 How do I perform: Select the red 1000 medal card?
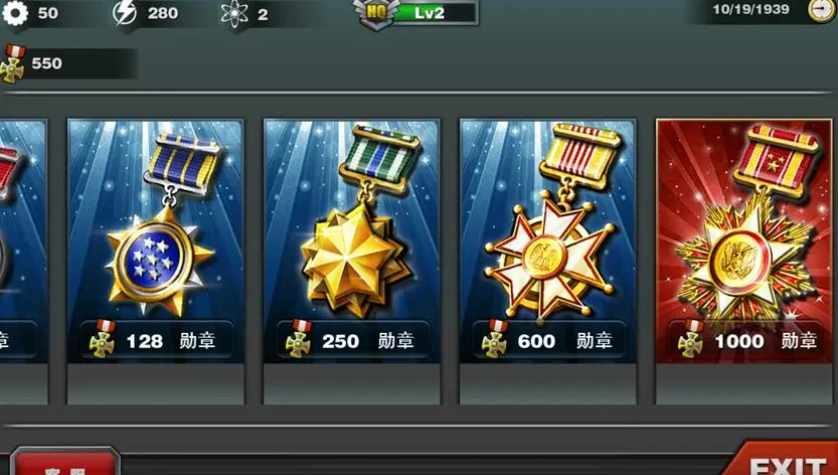pos(744,240)
